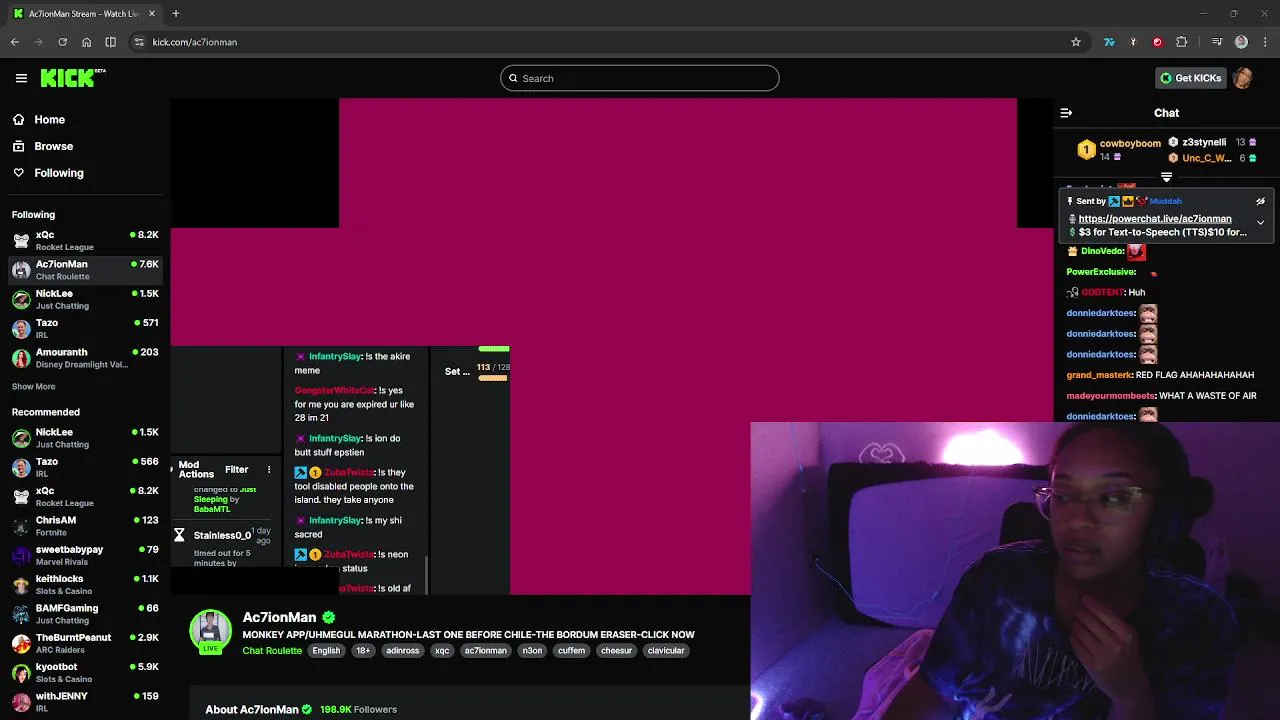Click the n3on tag

[532, 650]
